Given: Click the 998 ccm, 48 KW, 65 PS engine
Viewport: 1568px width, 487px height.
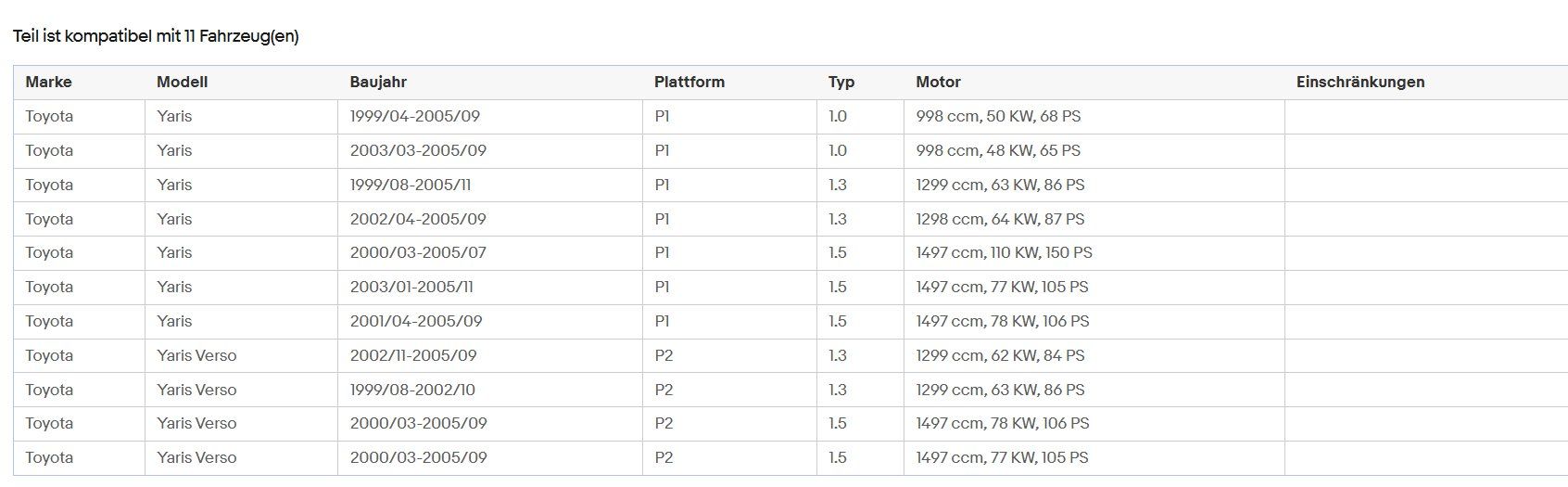Looking at the screenshot, I should click(x=998, y=150).
